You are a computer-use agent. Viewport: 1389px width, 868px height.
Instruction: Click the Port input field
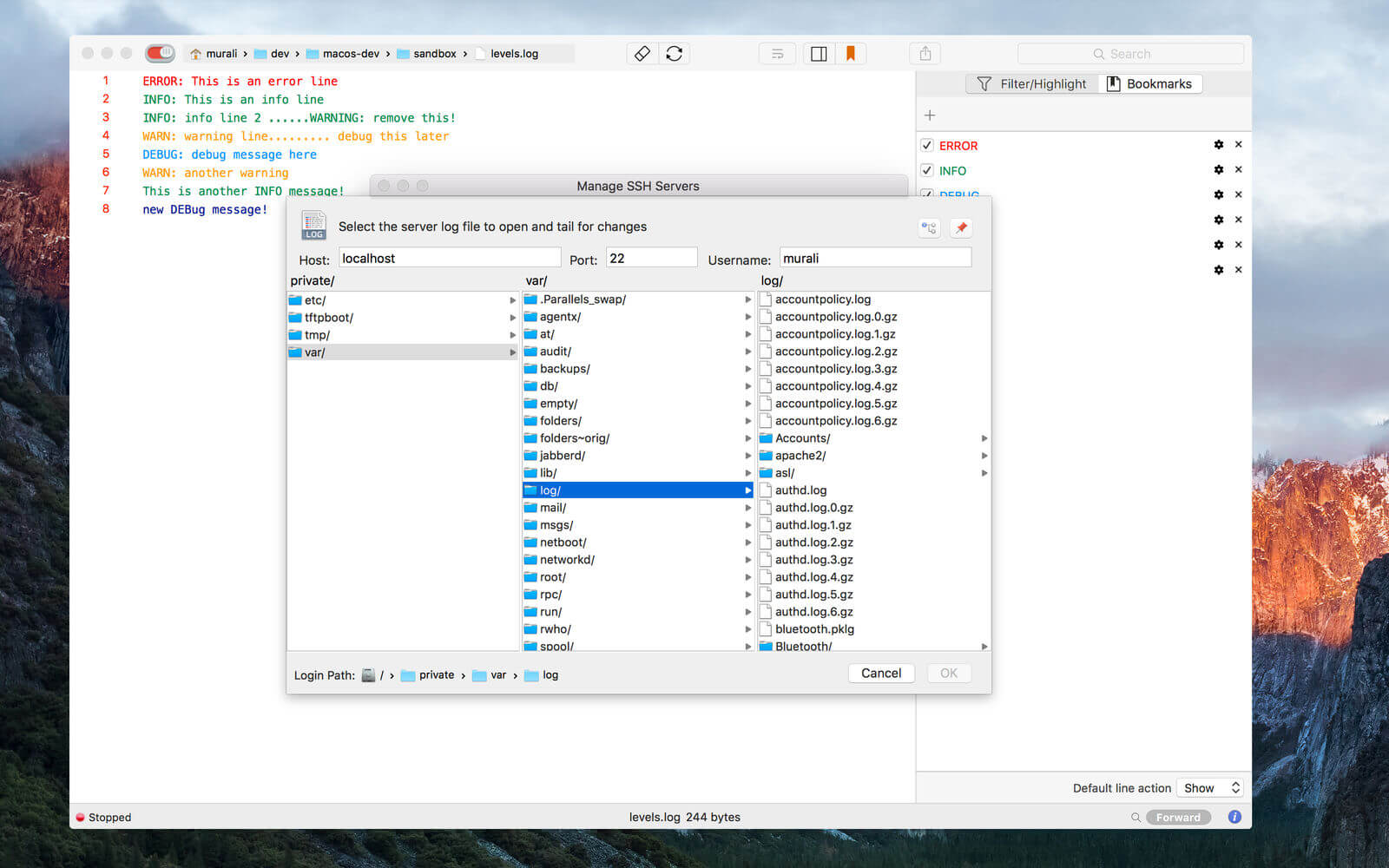coord(651,258)
